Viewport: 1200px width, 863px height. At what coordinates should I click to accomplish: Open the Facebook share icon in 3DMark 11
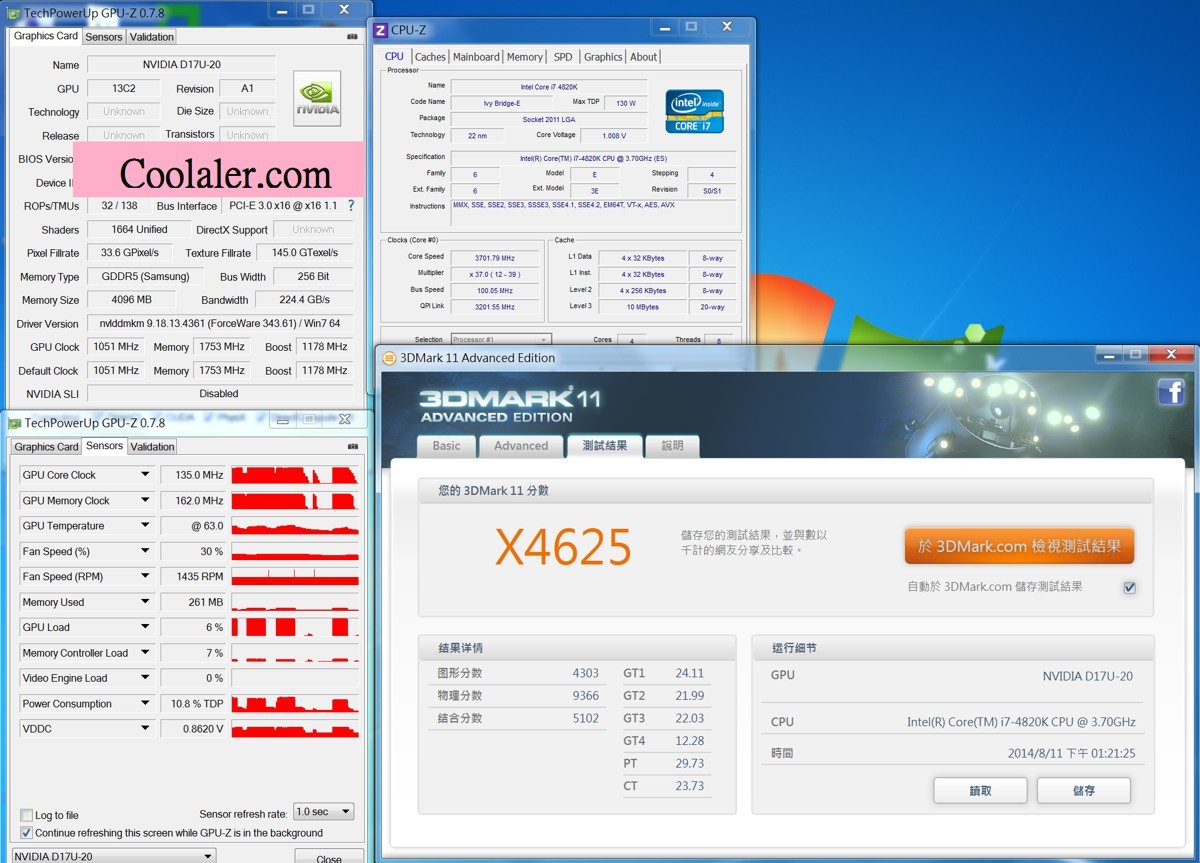coord(1171,393)
